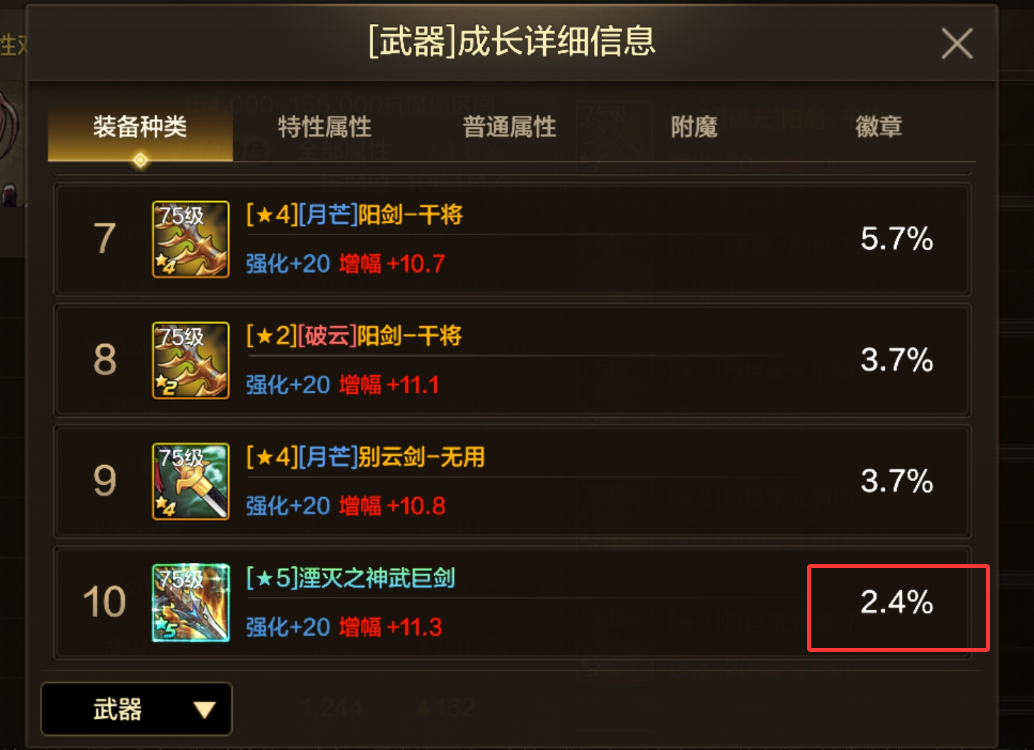
Task: Close the 武器成长详细信息 dialog
Action: click(x=957, y=44)
